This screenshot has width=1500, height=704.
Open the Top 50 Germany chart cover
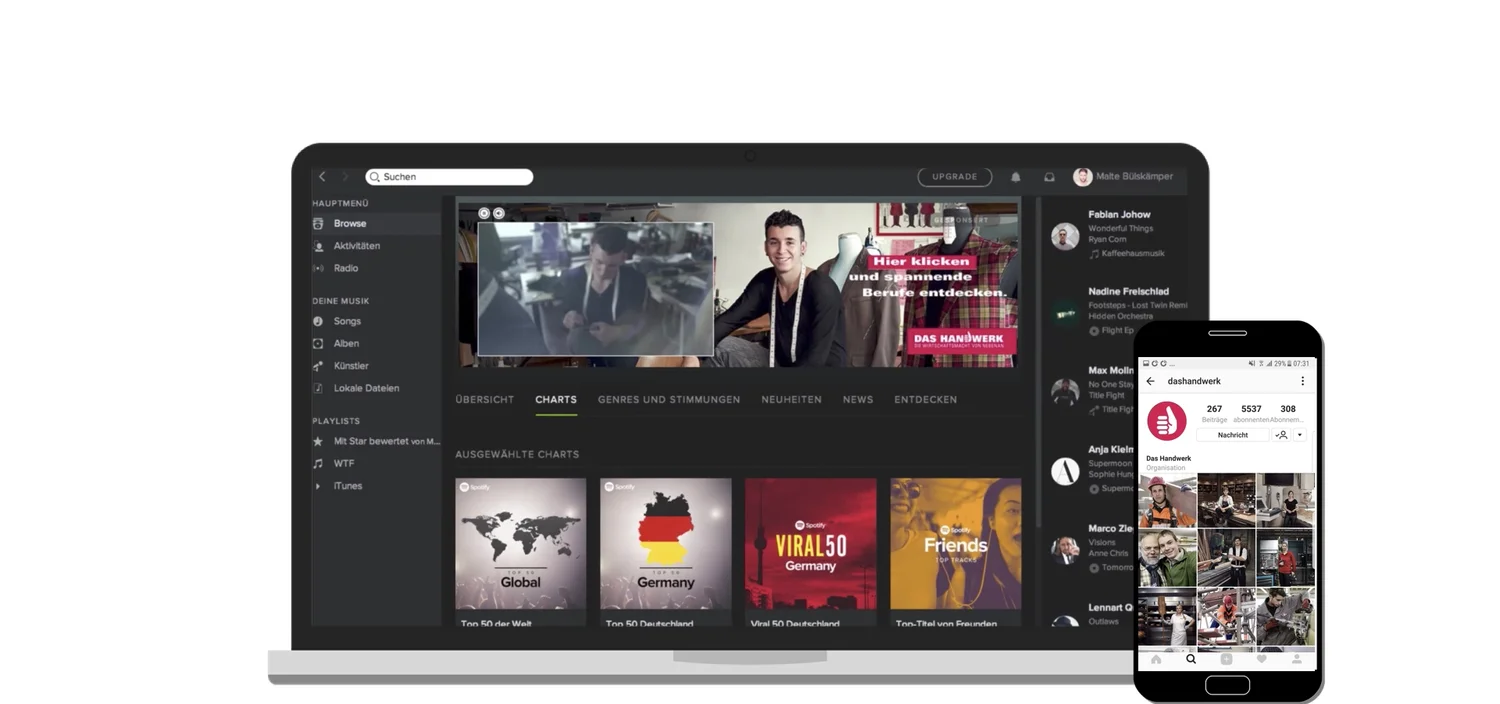point(666,544)
